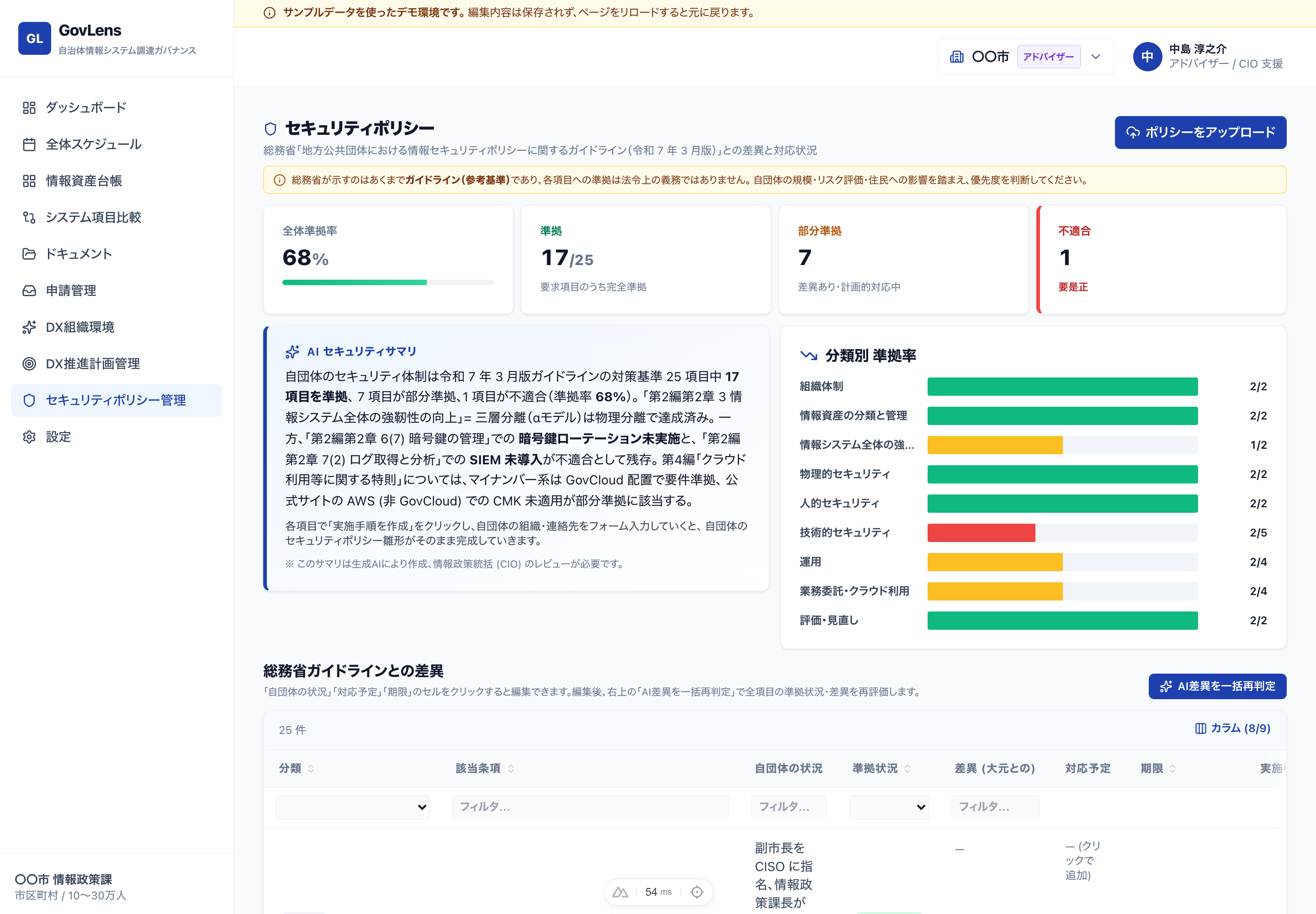Click ポリシーをアップロード button
Viewport: 1316px width, 914px height.
tap(1200, 132)
